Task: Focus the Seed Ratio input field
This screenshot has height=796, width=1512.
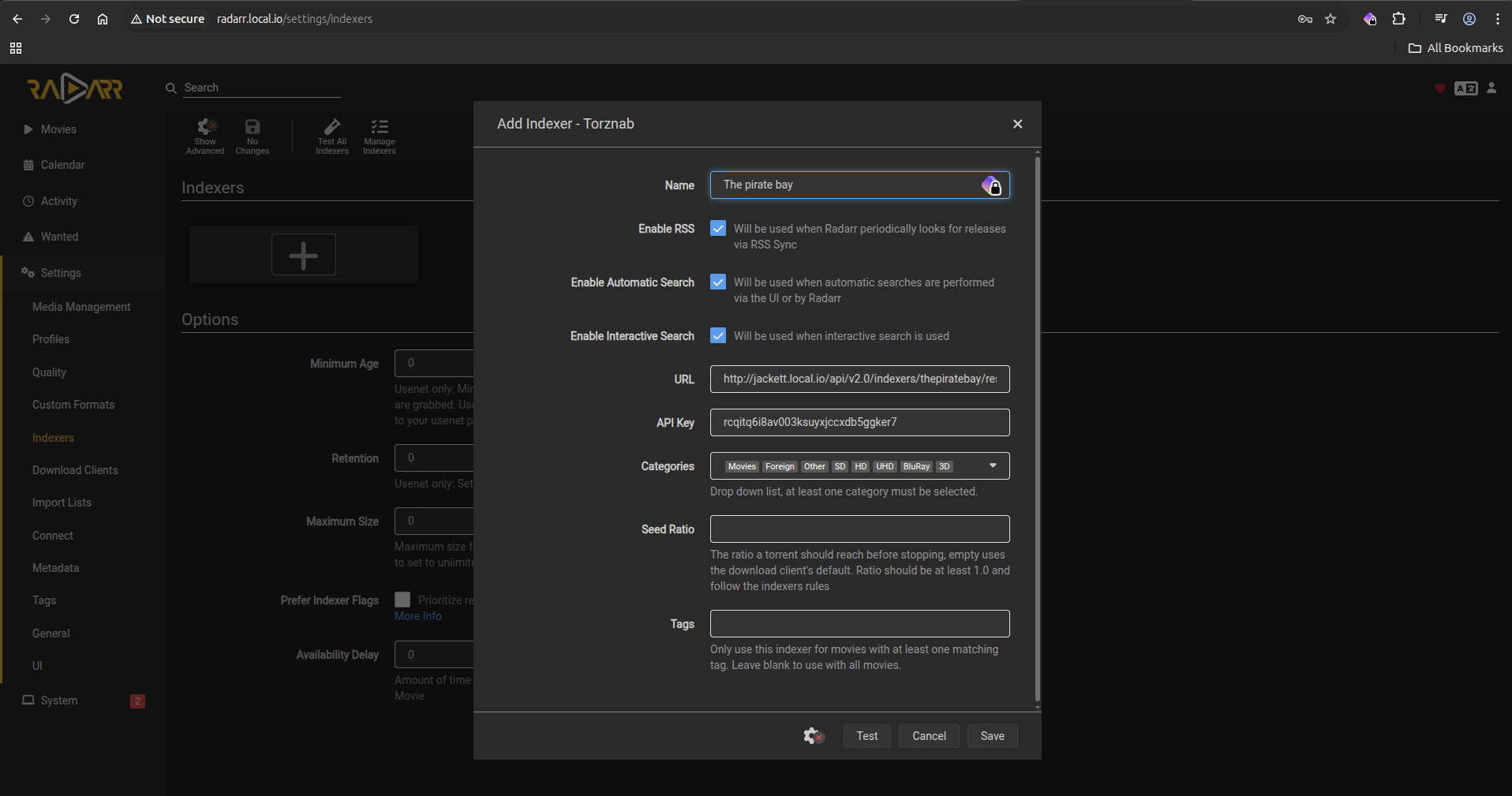Action: tap(860, 529)
